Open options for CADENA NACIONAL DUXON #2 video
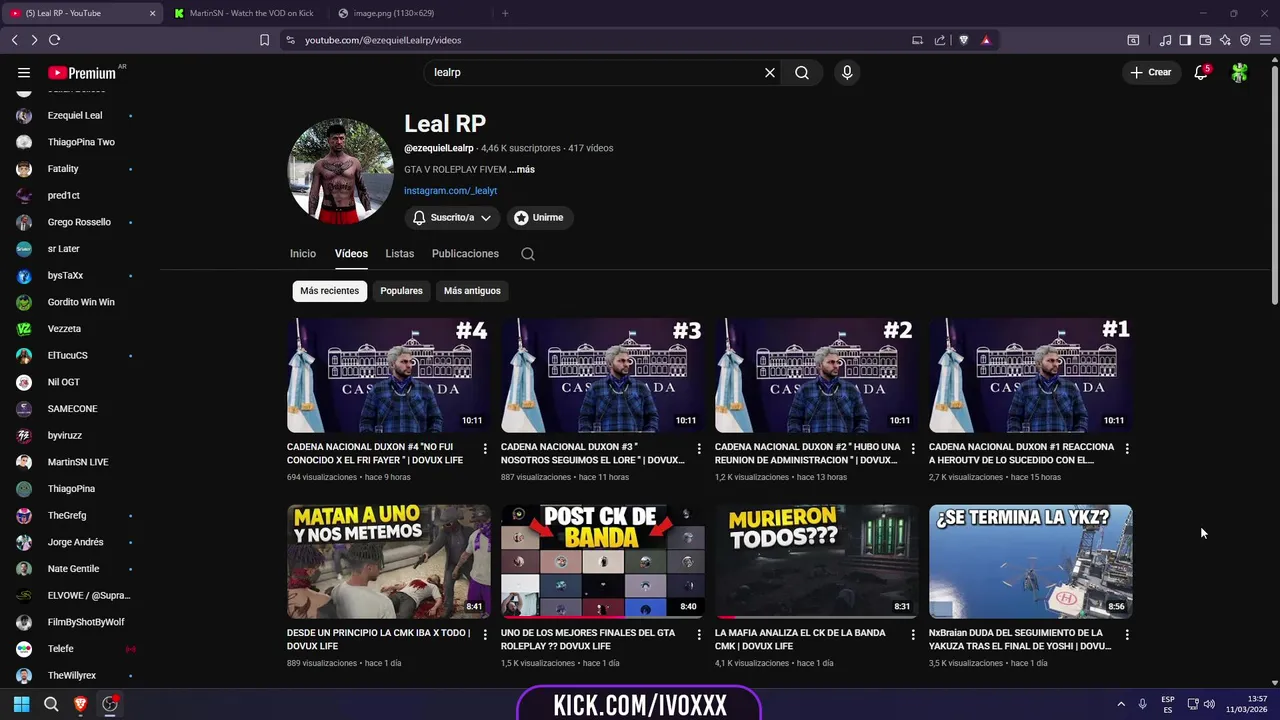This screenshot has height=720, width=1280. pyautogui.click(x=913, y=449)
